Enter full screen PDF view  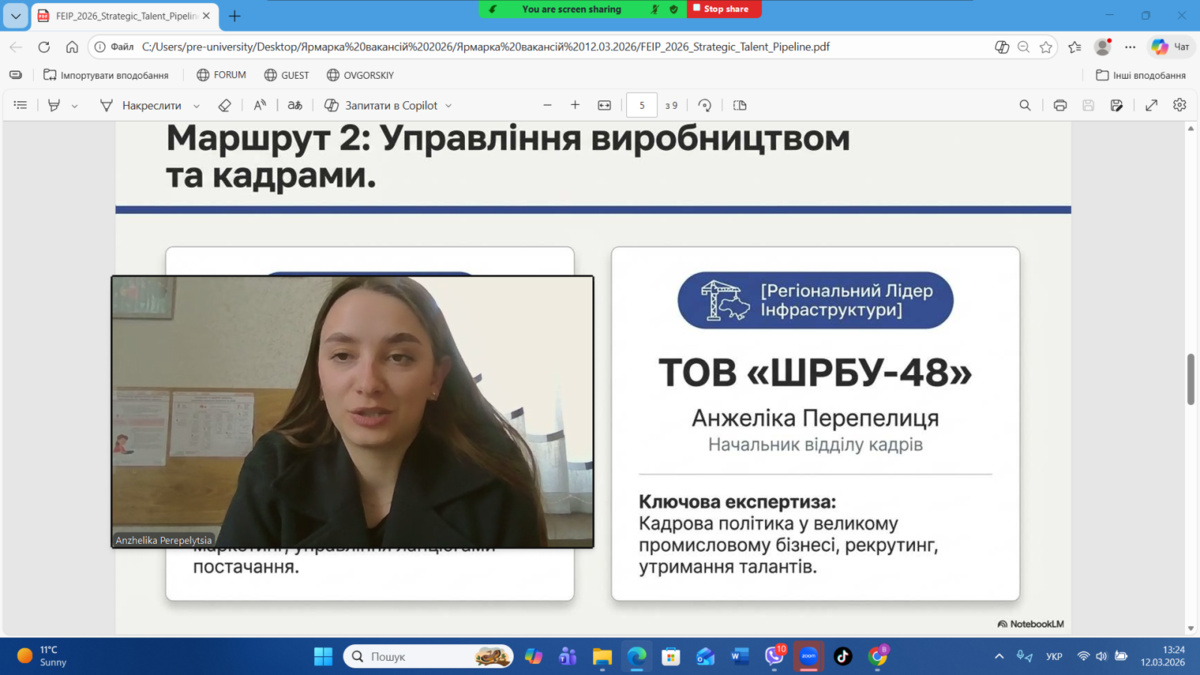[x=1151, y=105]
